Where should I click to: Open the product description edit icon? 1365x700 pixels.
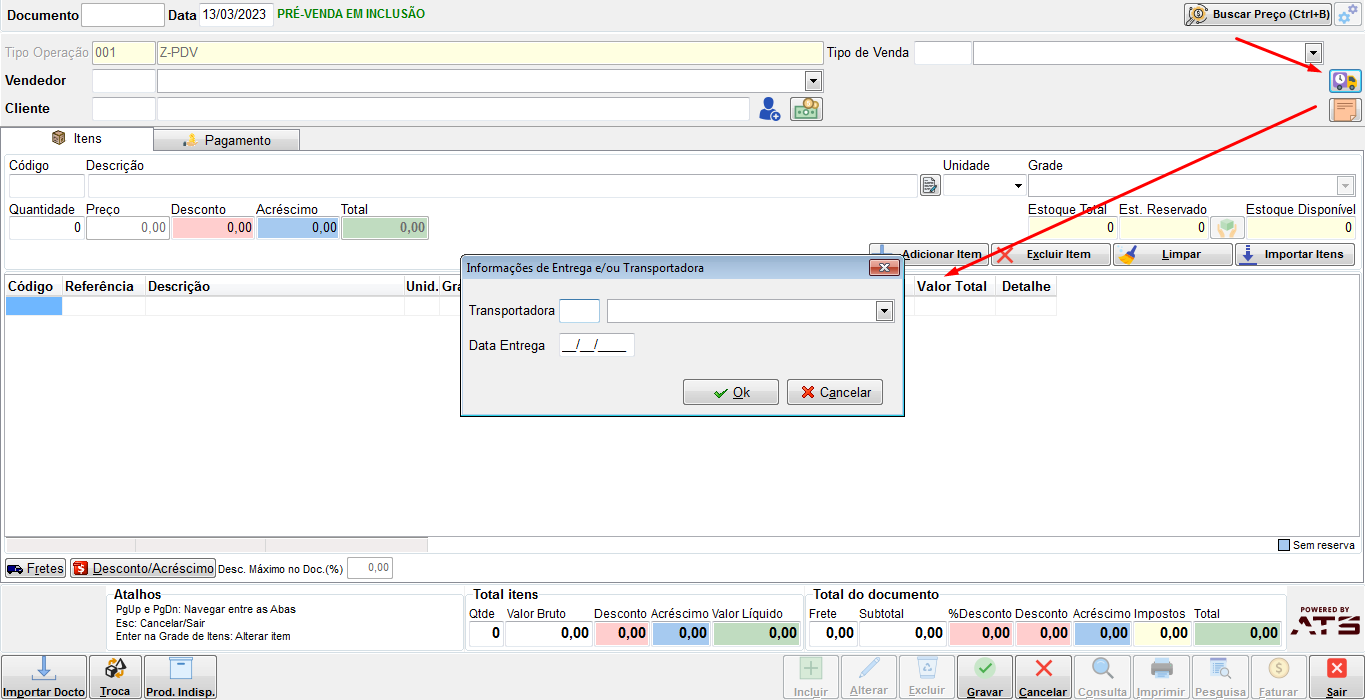pyautogui.click(x=930, y=185)
